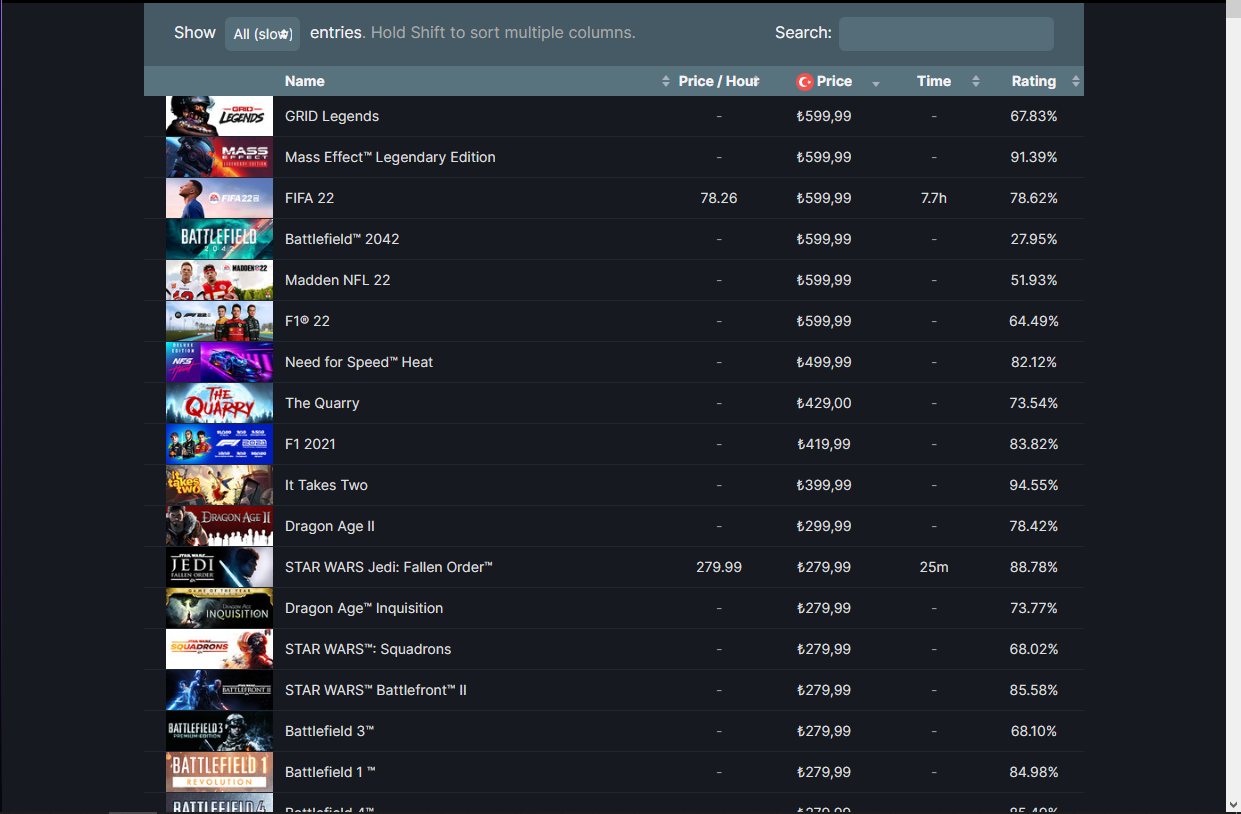
Task: Select FIFA 22 playtime 7.7h
Action: pyautogui.click(x=934, y=198)
